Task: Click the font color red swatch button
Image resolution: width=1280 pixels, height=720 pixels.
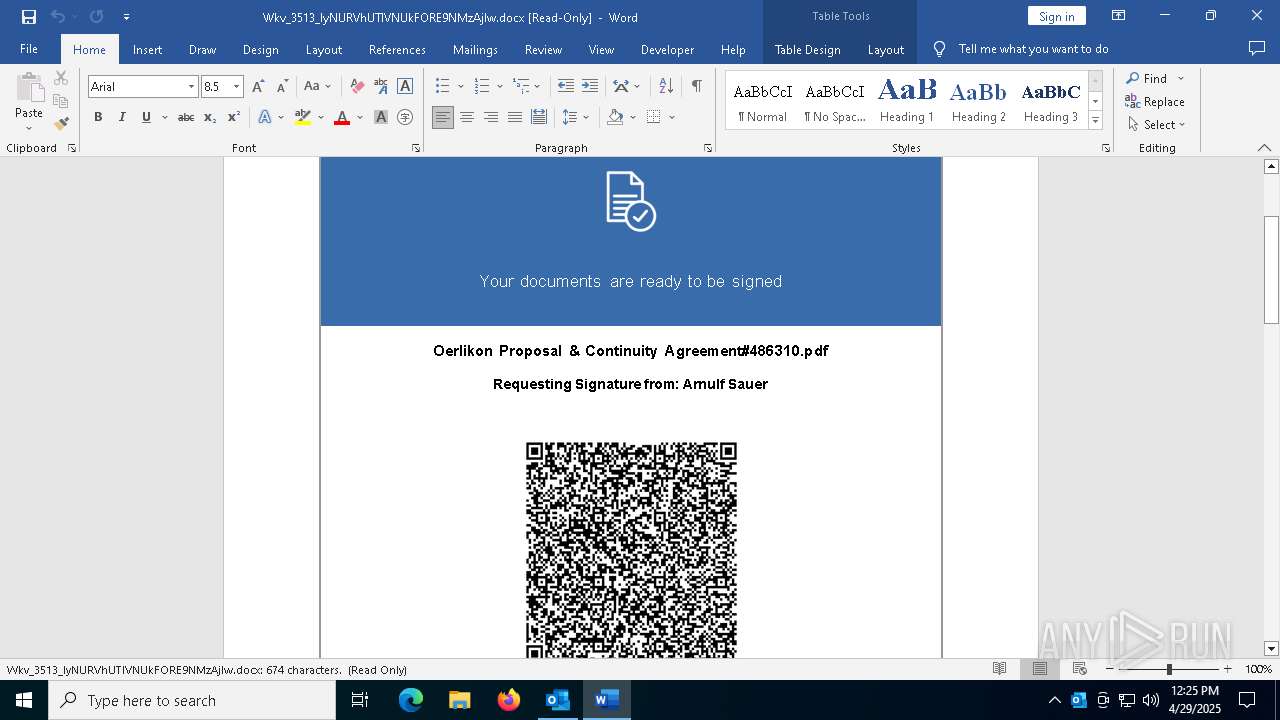Action: [x=342, y=117]
